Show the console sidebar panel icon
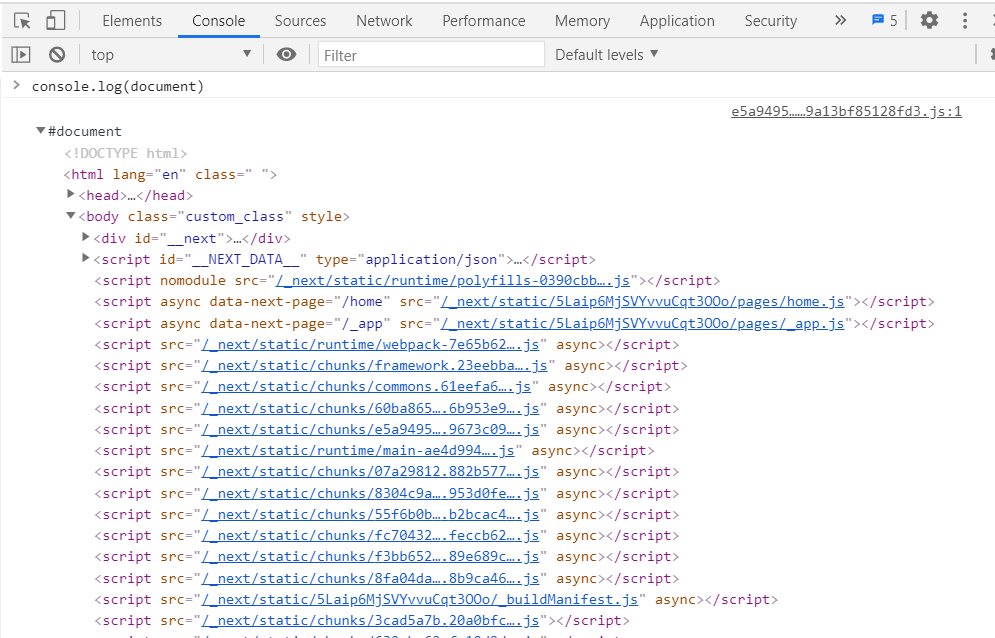Screen dimensions: 995x638 pyautogui.click(x=21, y=55)
